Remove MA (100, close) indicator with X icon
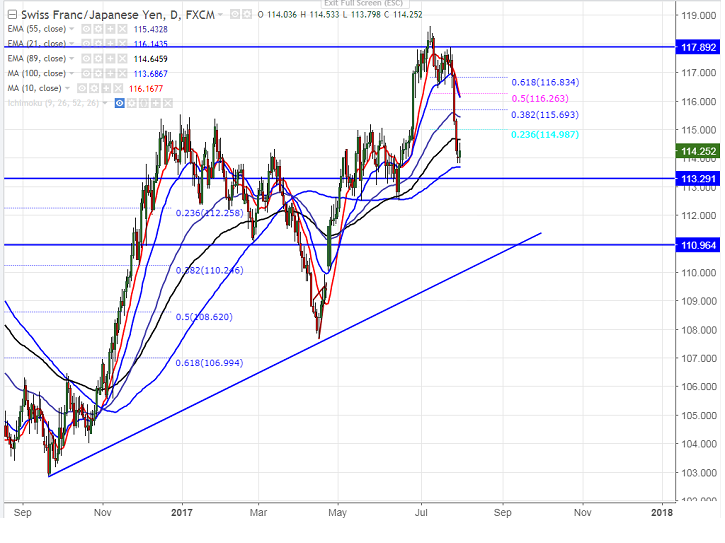The width and height of the screenshot is (725, 543). 123,74
